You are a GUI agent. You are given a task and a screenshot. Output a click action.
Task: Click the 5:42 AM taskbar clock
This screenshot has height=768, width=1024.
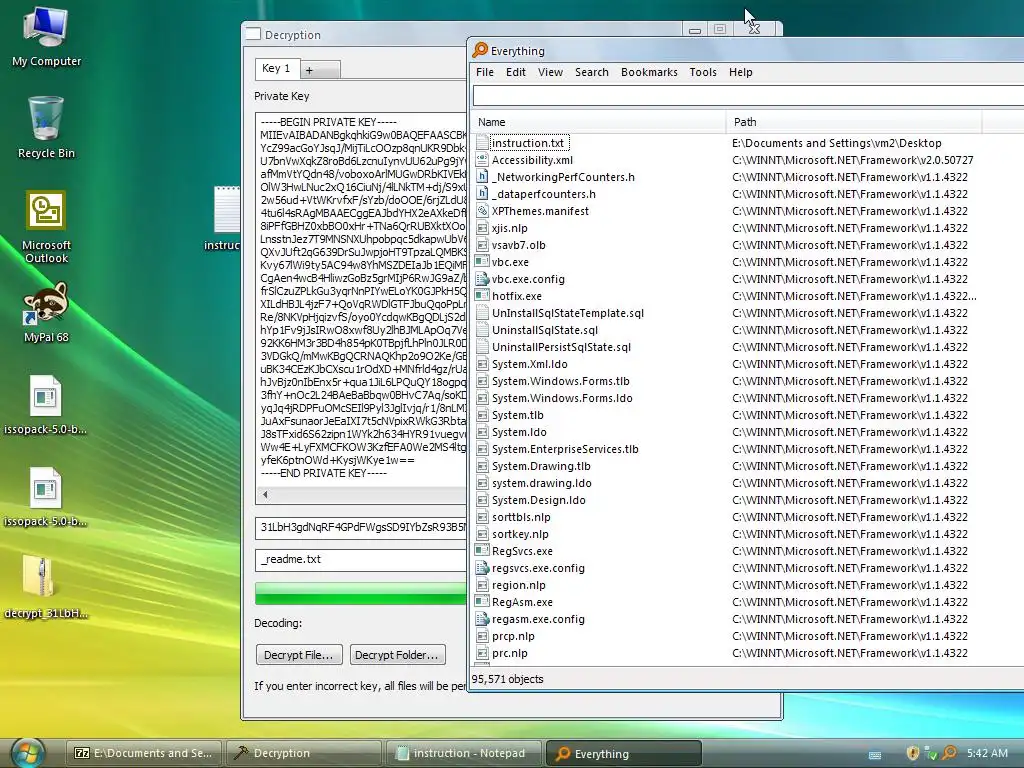coord(987,753)
